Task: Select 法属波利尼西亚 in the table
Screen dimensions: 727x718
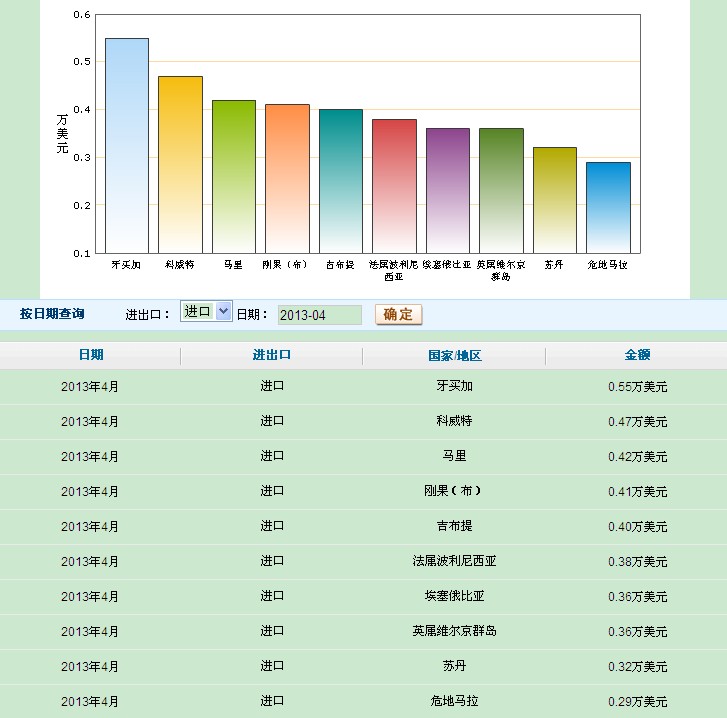Action: click(454, 561)
